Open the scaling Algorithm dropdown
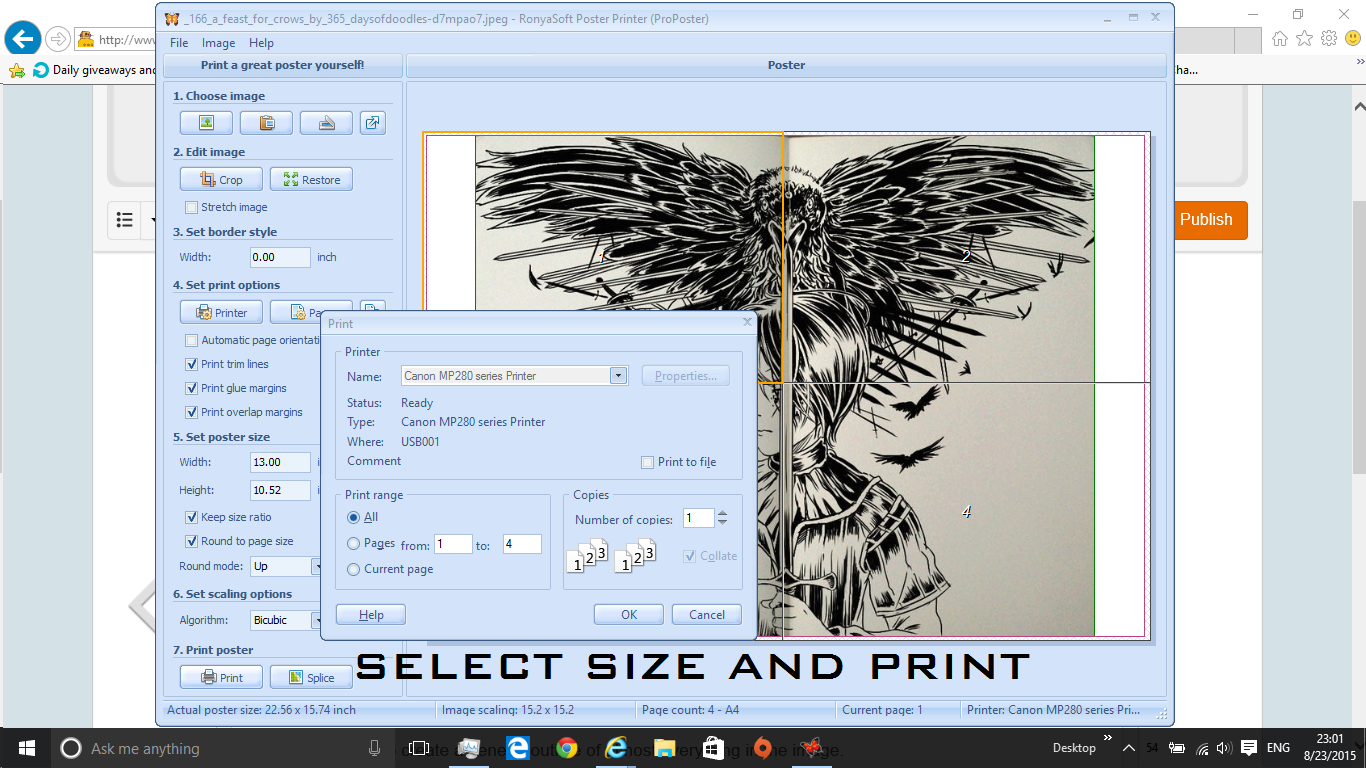Screen dimensions: 1366x768 tap(318, 620)
